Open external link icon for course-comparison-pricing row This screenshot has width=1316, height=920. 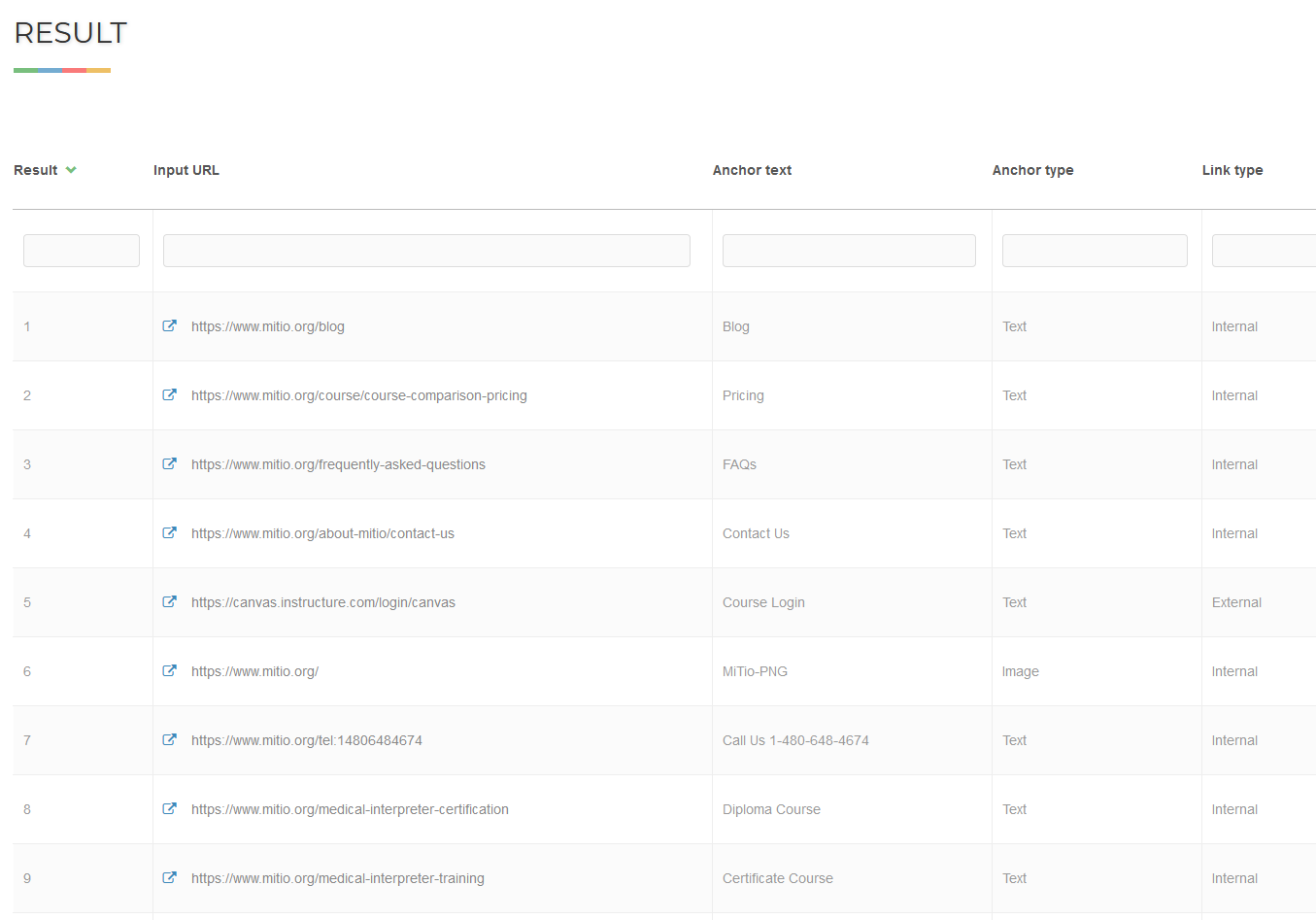(170, 394)
